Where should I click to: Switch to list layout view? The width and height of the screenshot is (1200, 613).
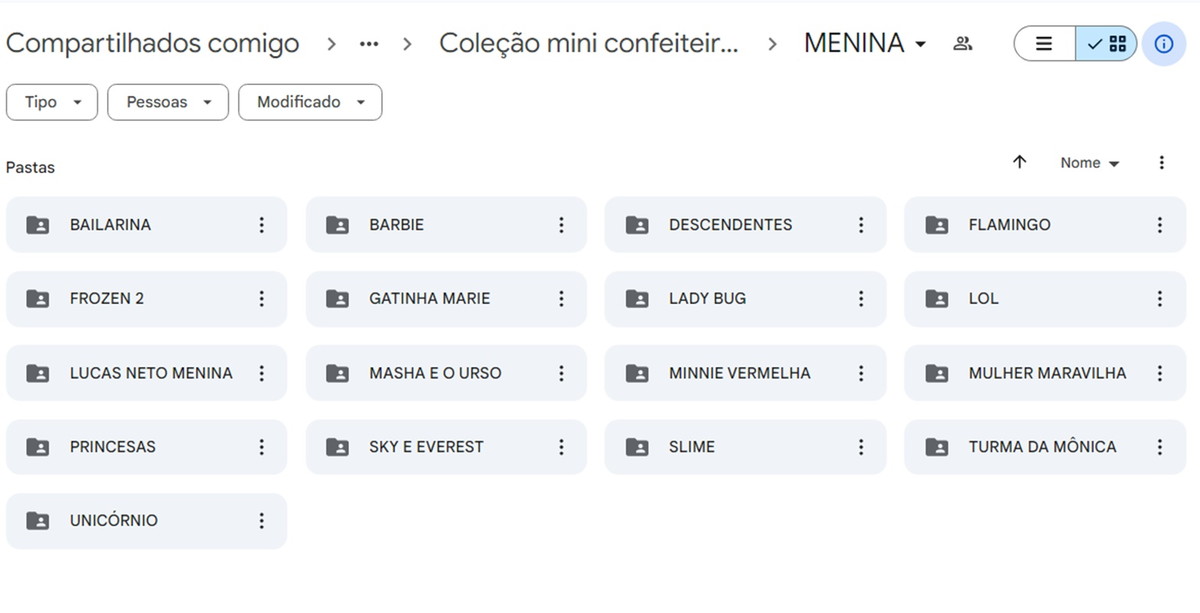coord(1045,44)
